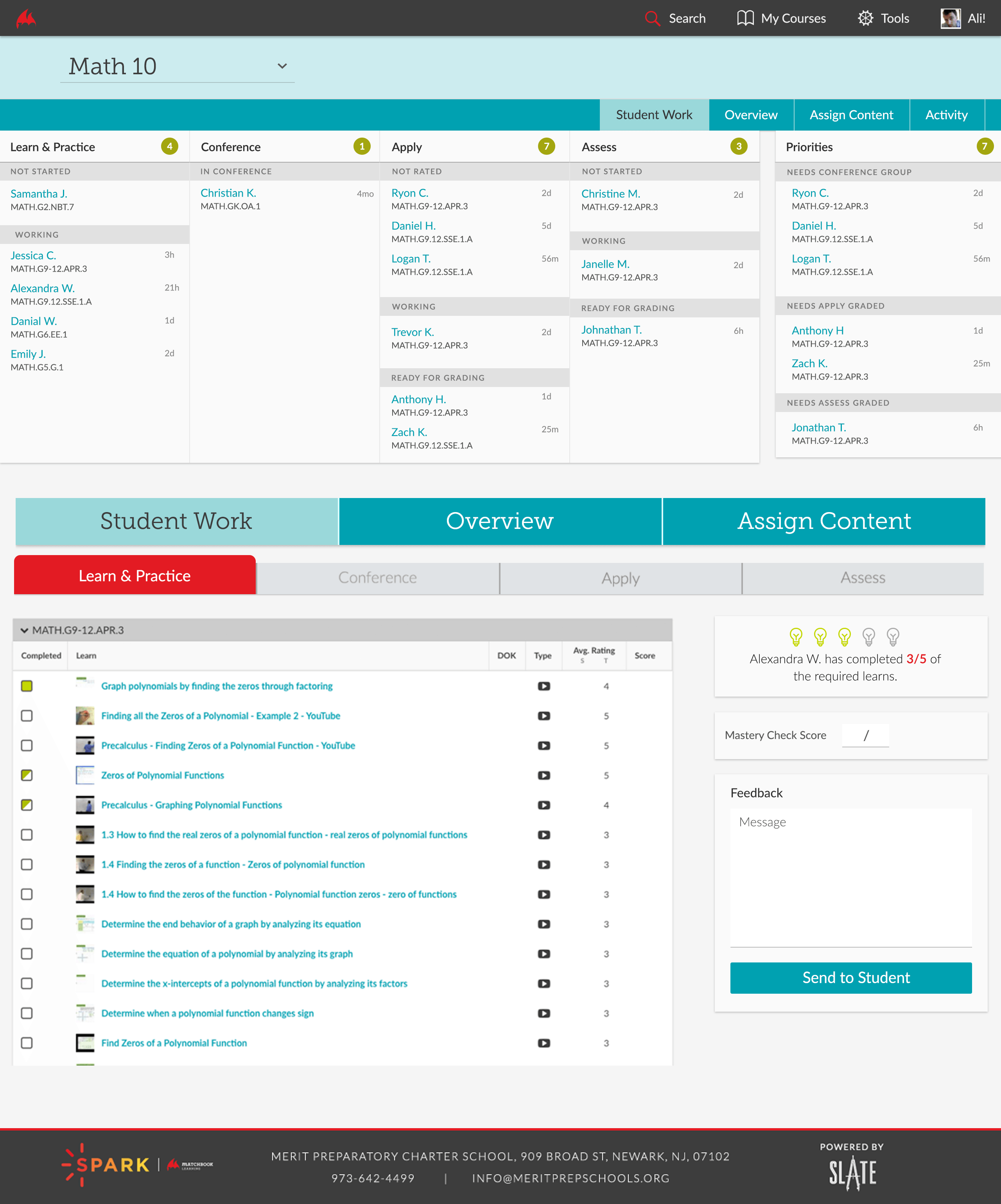The height and width of the screenshot is (1204, 1001).
Task: Select the large Student Work tab
Action: tap(176, 521)
